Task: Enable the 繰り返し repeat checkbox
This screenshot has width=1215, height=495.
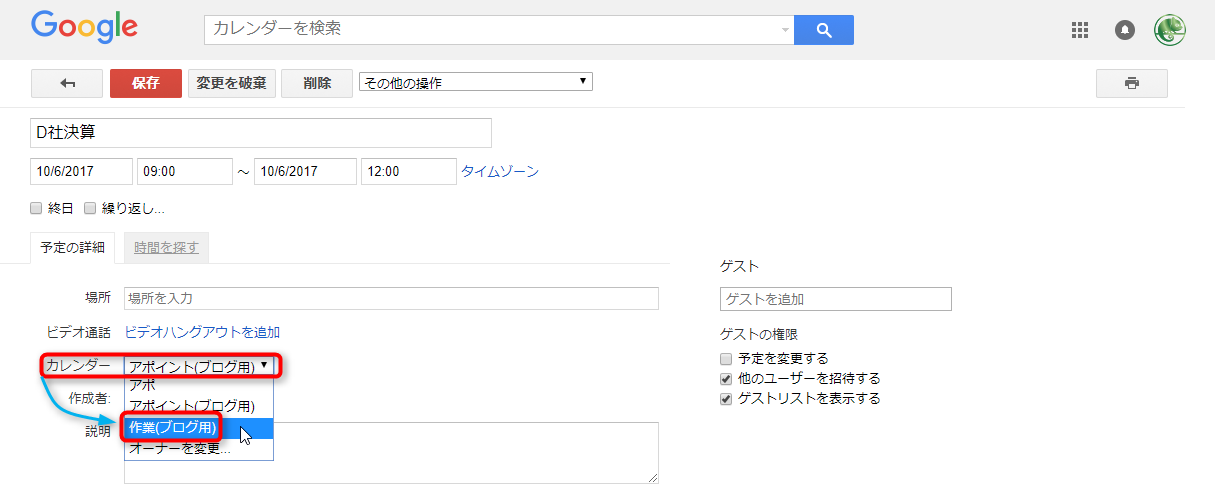Action: pos(90,209)
